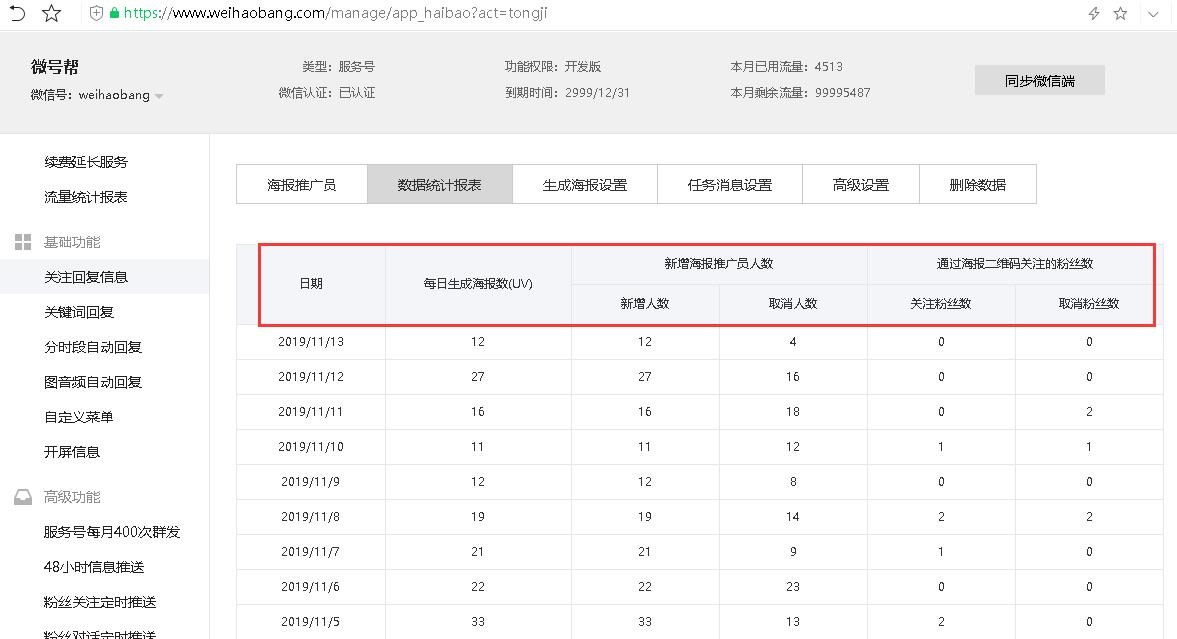The height and width of the screenshot is (639, 1177).
Task: Click the 取消粉丝数 sub-header
Action: (x=1089, y=304)
